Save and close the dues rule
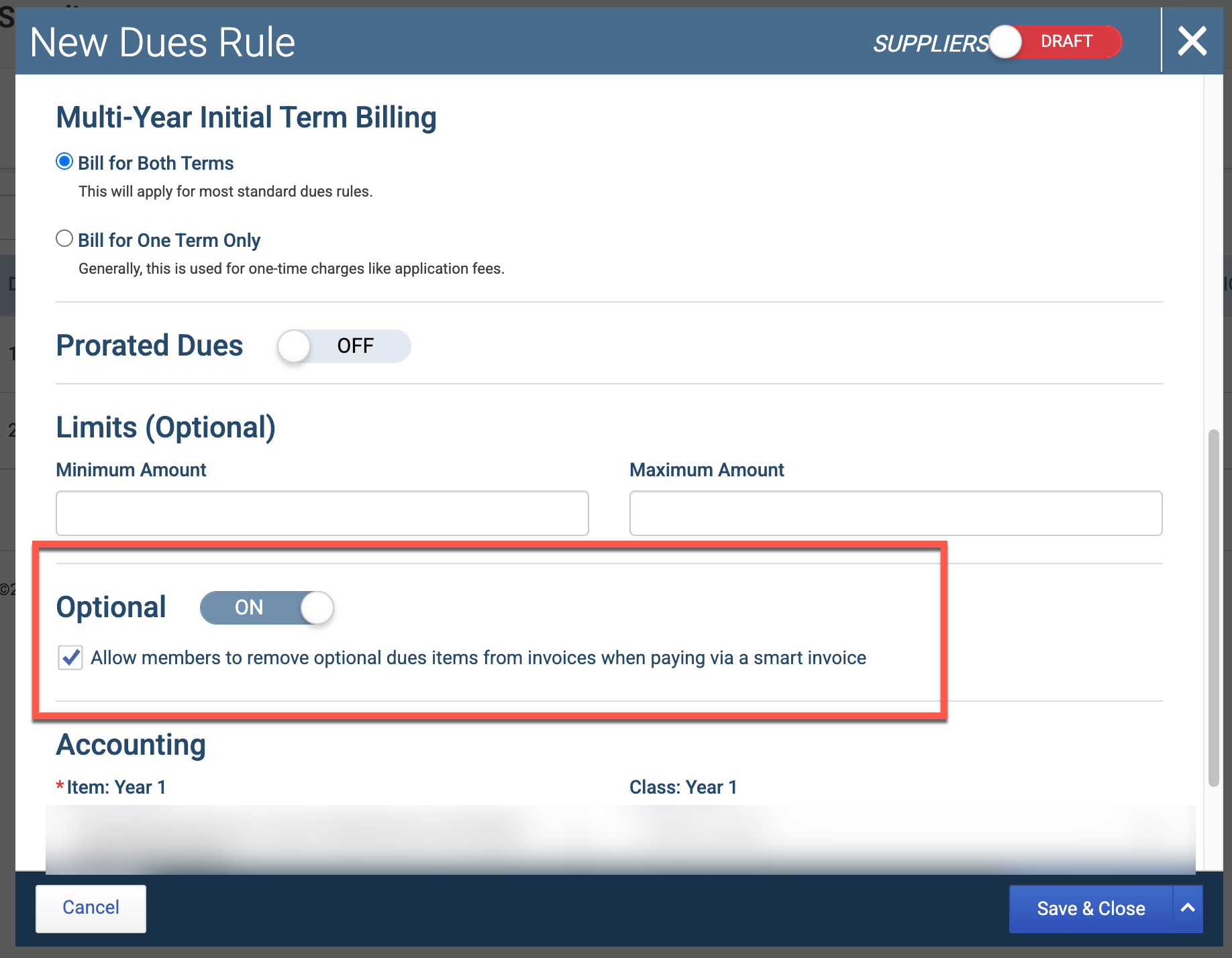Image resolution: width=1232 pixels, height=958 pixels. point(1091,909)
